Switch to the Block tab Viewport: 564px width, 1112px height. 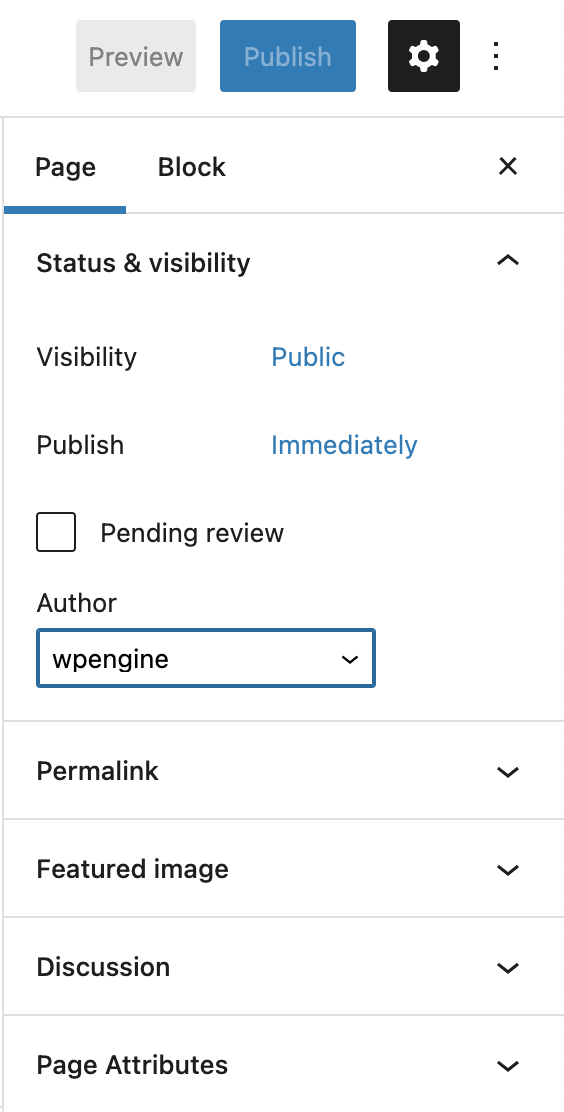tap(192, 167)
